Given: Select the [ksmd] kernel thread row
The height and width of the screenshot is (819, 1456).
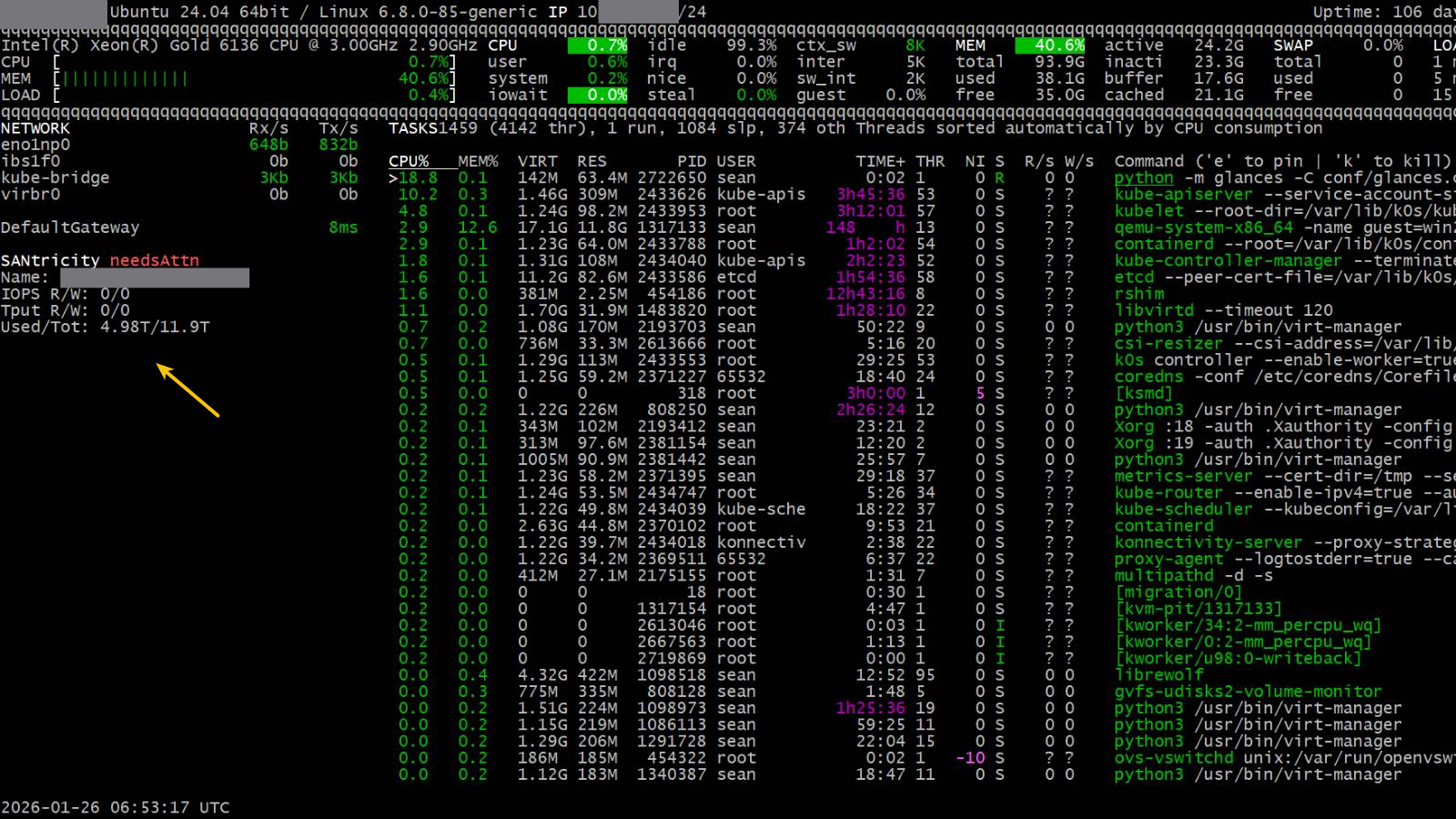Looking at the screenshot, I should click(922, 393).
